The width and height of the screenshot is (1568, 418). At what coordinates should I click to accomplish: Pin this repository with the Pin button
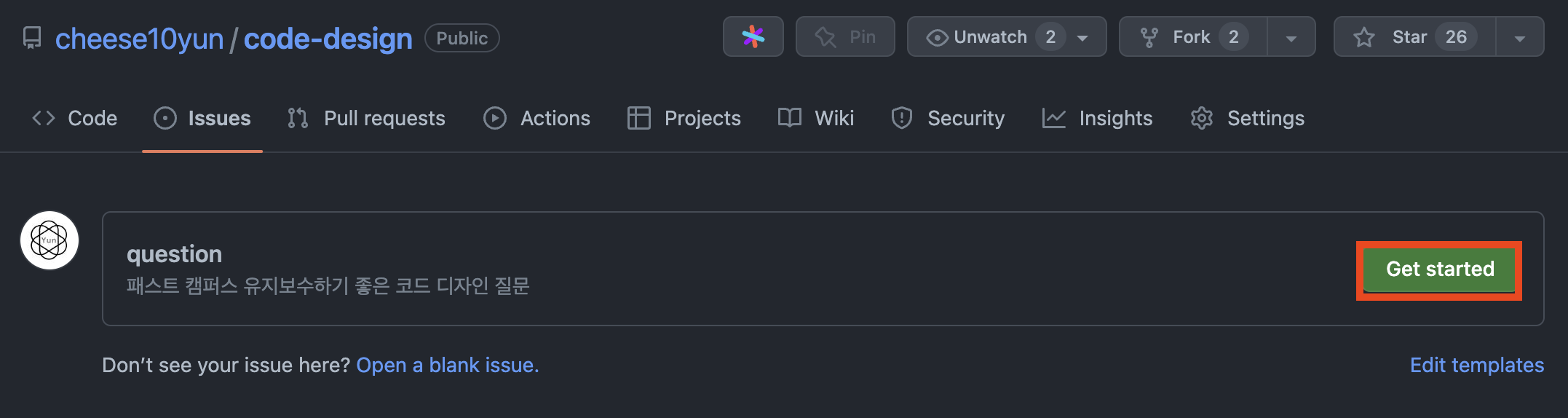point(845,36)
